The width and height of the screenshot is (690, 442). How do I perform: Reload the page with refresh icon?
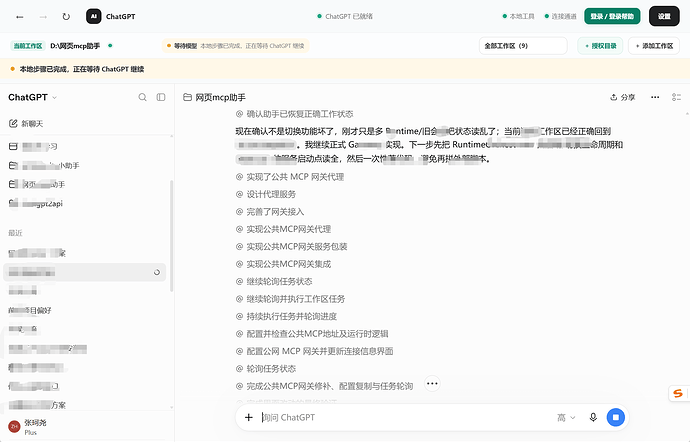pos(66,17)
